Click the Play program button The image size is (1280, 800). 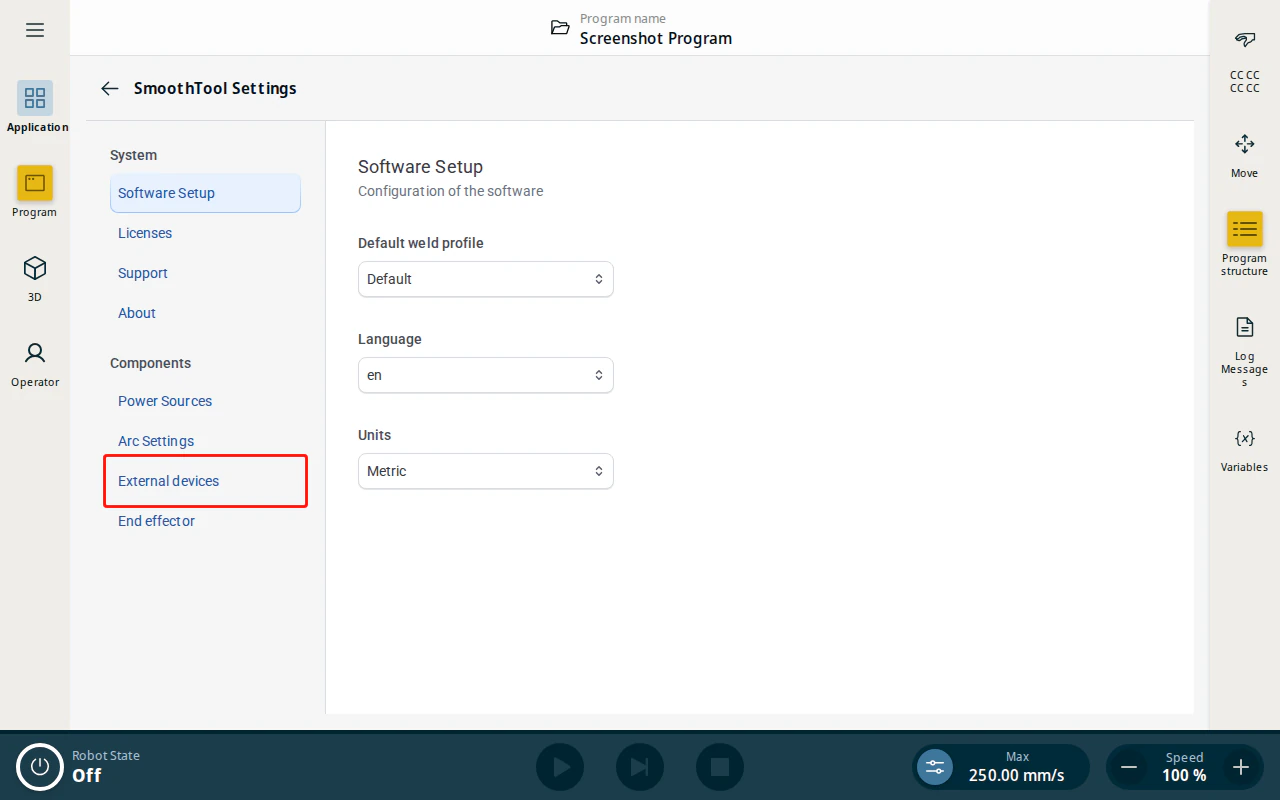point(560,767)
